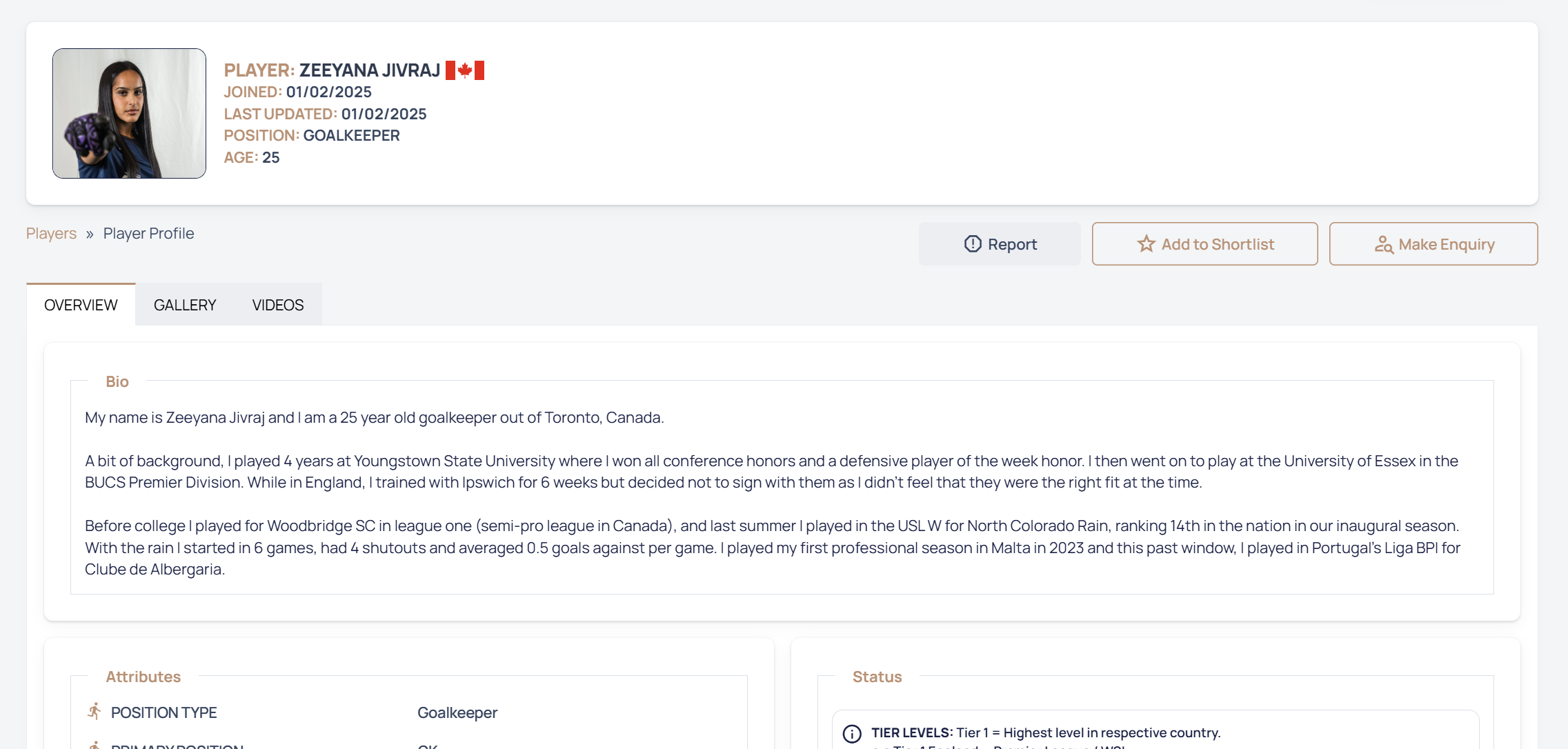Add Zeeyana Jivraj to shortlist
Viewport: 1568px width, 749px height.
point(1204,244)
